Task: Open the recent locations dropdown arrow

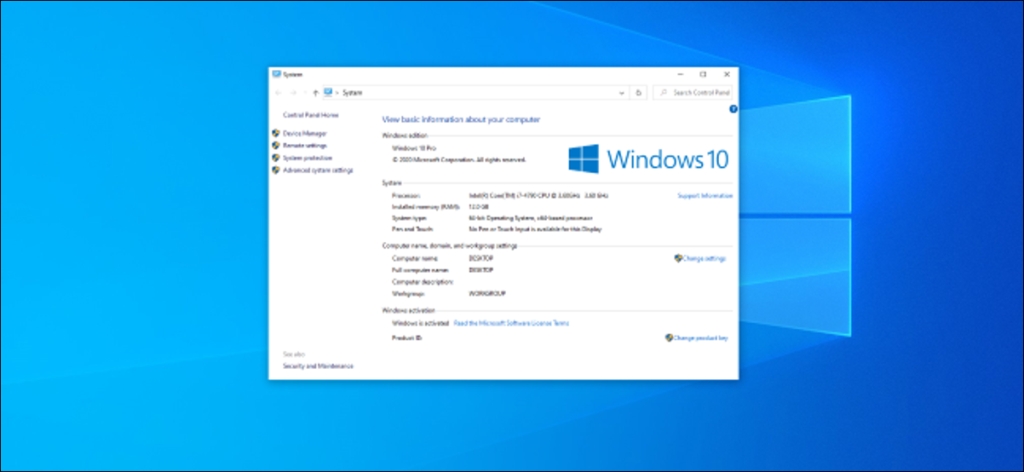Action: pos(305,93)
